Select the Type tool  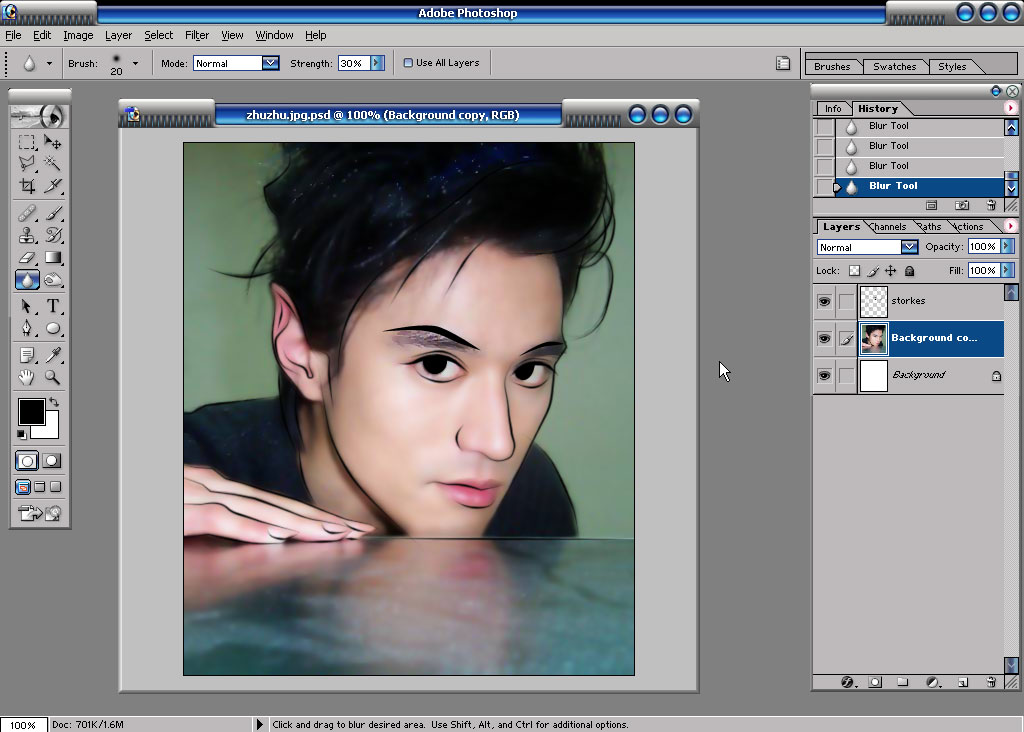(52, 306)
